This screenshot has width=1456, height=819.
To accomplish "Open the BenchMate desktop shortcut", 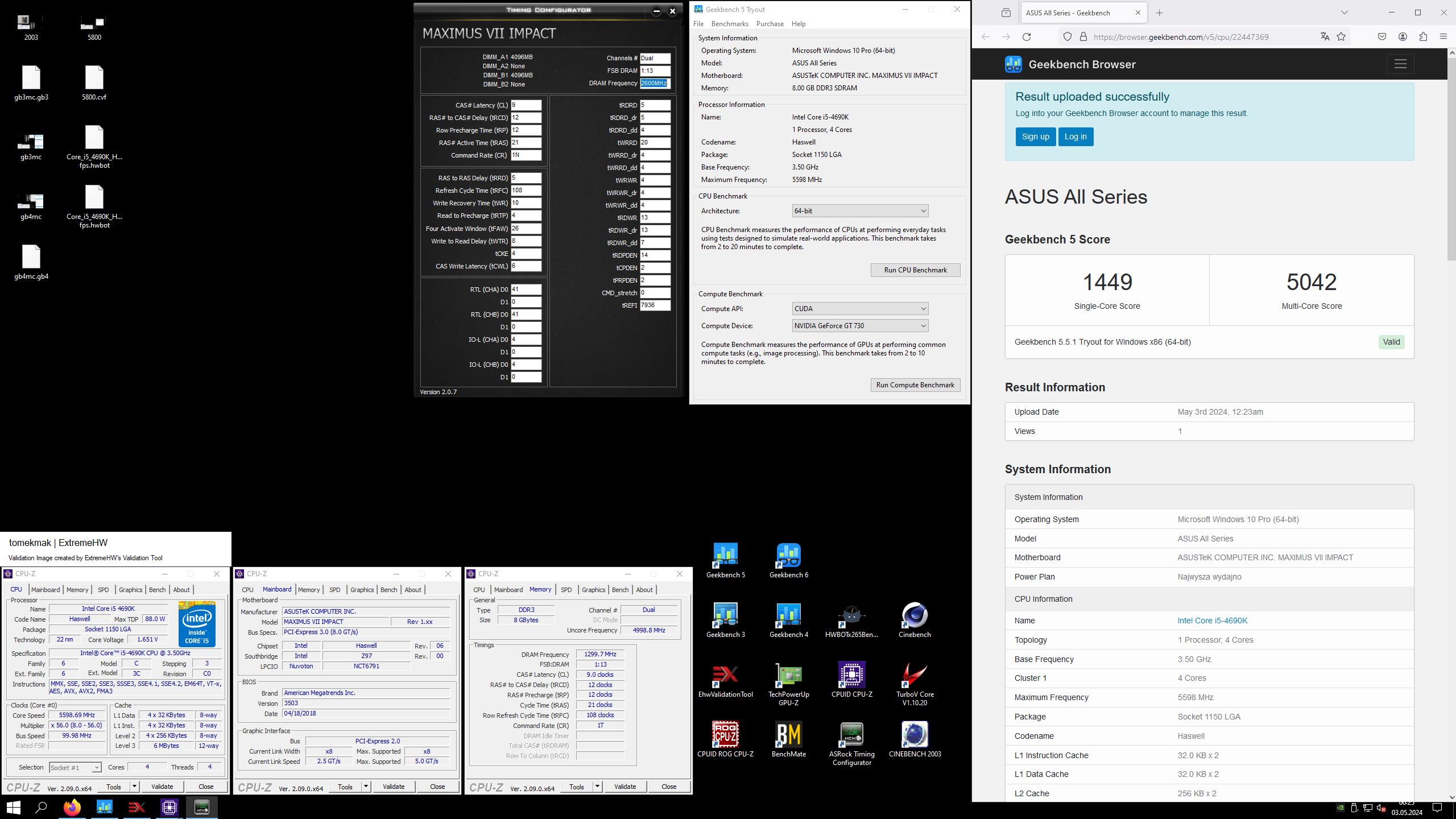I will 788,740.
